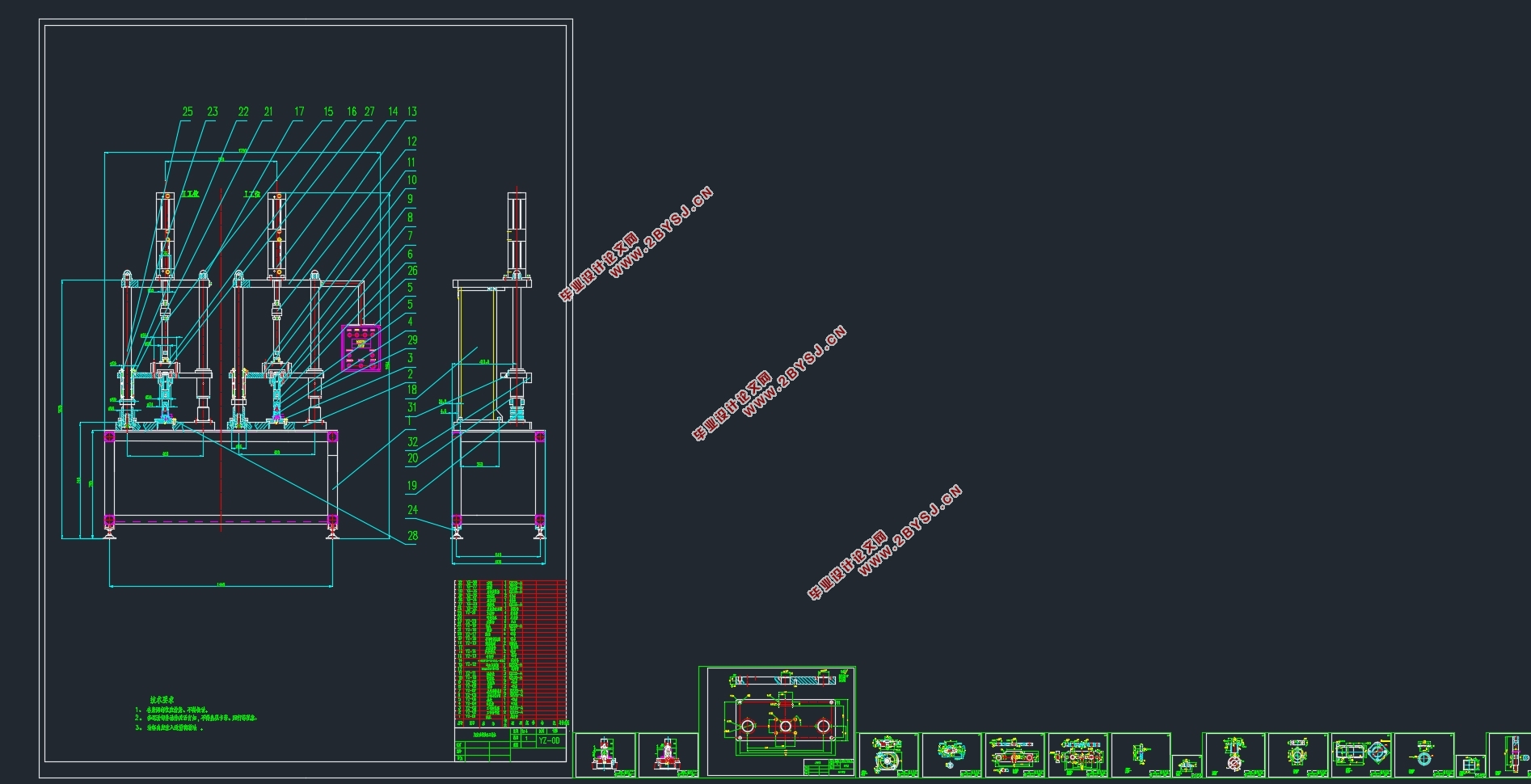
Task: Select the I工位 station label
Action: [252, 194]
